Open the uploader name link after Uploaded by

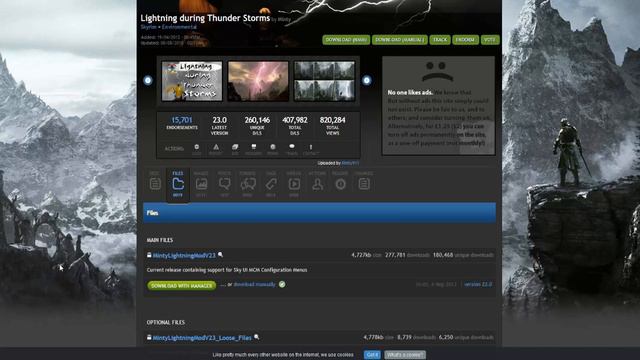point(350,163)
